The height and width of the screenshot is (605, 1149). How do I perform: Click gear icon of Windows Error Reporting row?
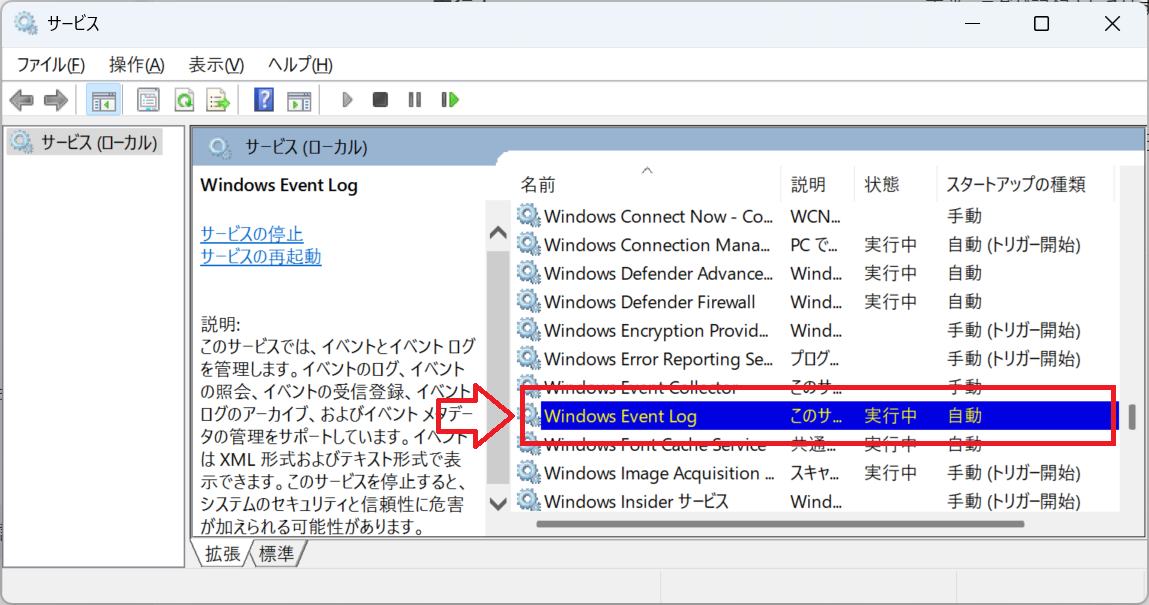click(528, 358)
